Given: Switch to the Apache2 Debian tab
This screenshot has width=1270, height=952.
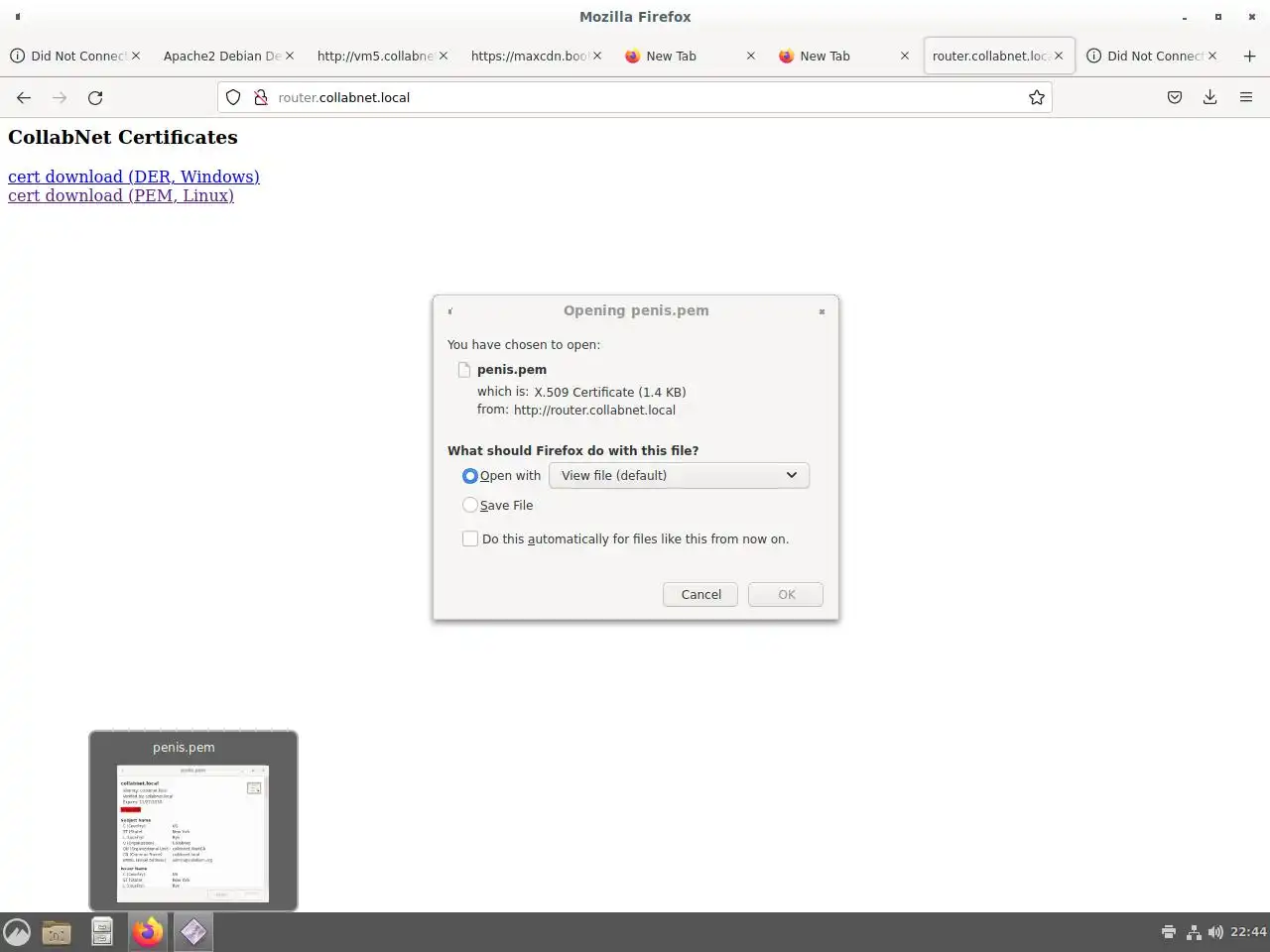Looking at the screenshot, I should point(221,56).
